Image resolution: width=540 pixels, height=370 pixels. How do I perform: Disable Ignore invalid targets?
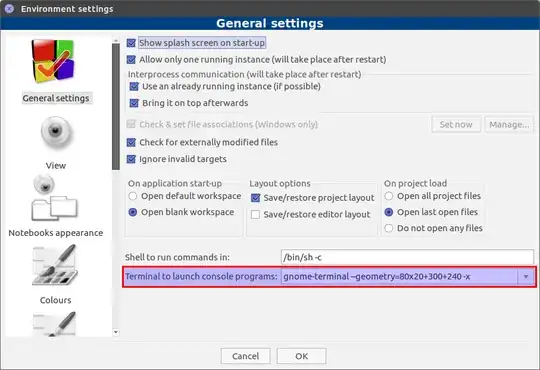(x=131, y=159)
